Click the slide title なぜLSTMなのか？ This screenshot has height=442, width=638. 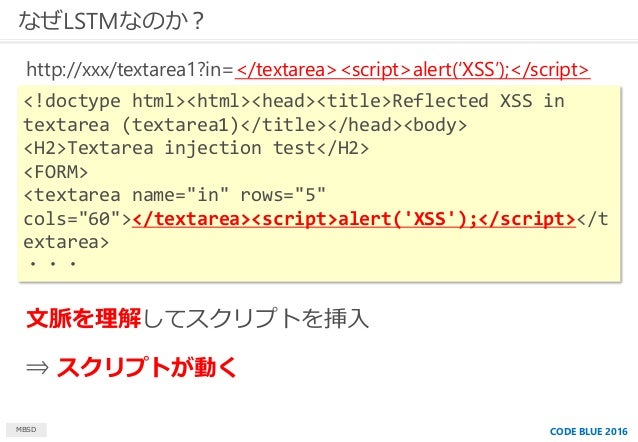[111, 21]
